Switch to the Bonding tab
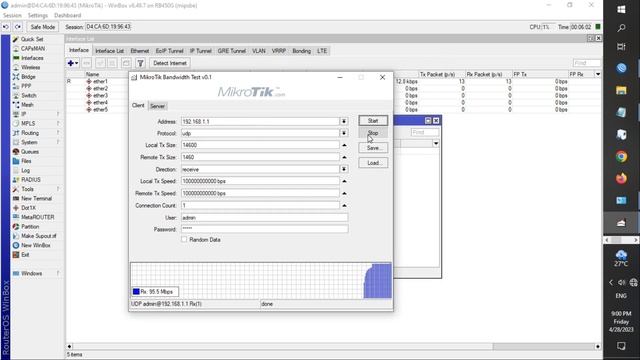640x360 pixels. (301, 51)
